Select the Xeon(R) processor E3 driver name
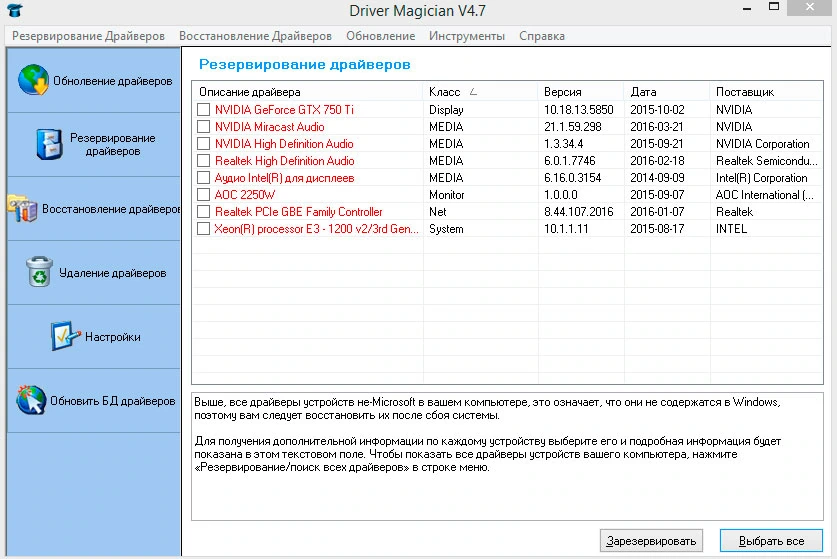 point(316,229)
